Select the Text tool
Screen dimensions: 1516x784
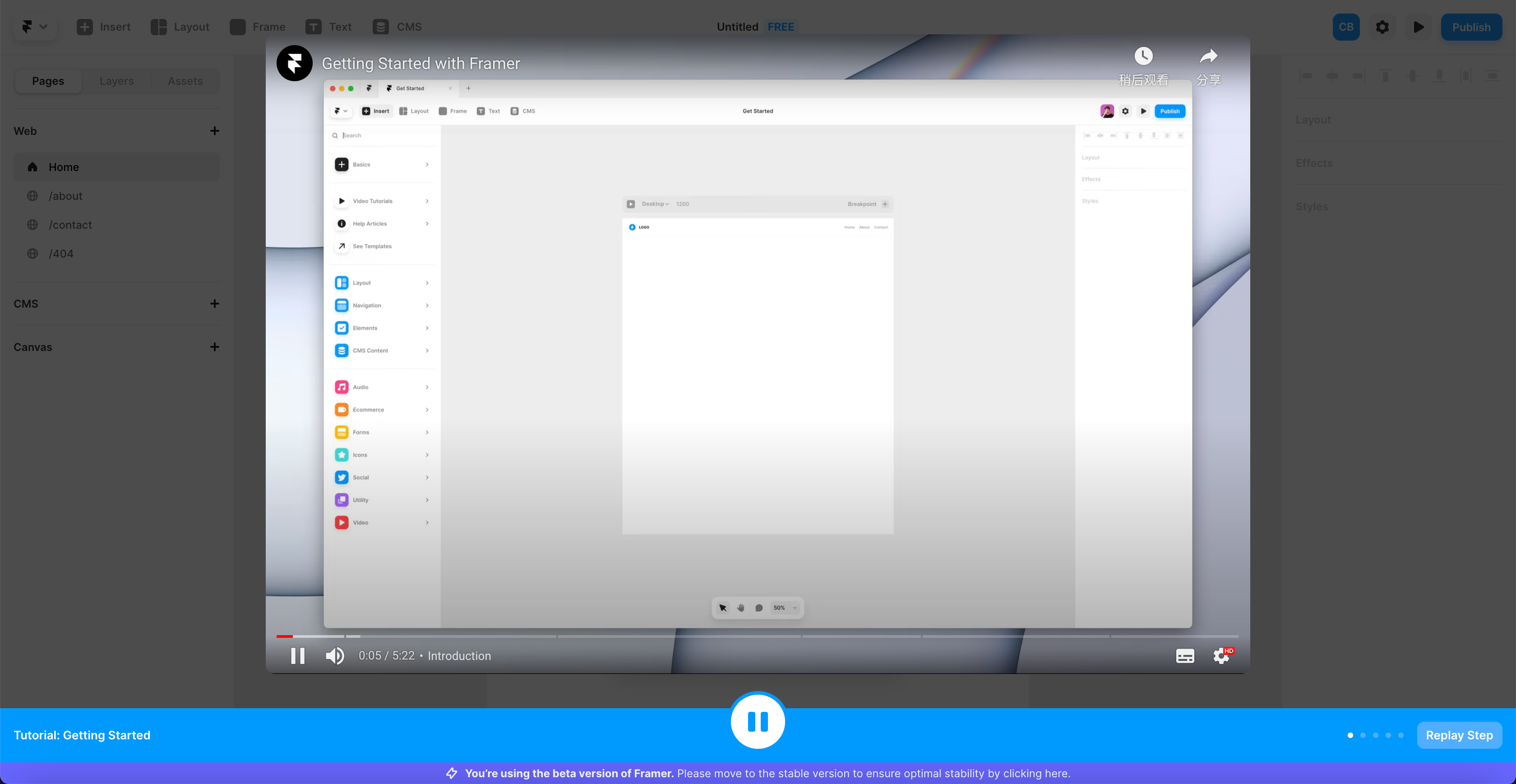[328, 27]
